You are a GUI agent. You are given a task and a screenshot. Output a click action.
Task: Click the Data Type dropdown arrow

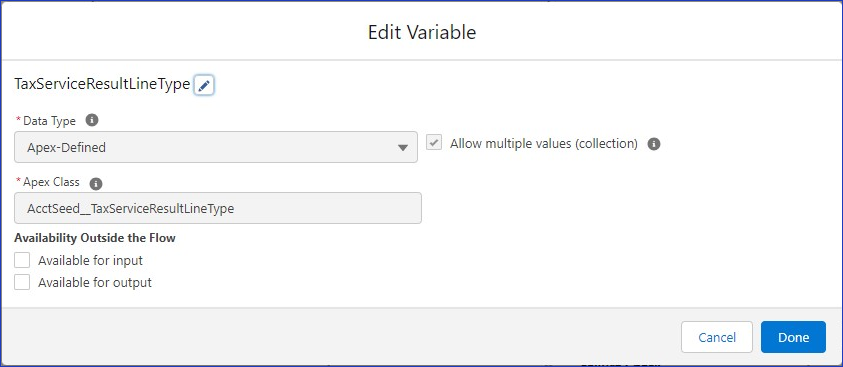pyautogui.click(x=403, y=148)
